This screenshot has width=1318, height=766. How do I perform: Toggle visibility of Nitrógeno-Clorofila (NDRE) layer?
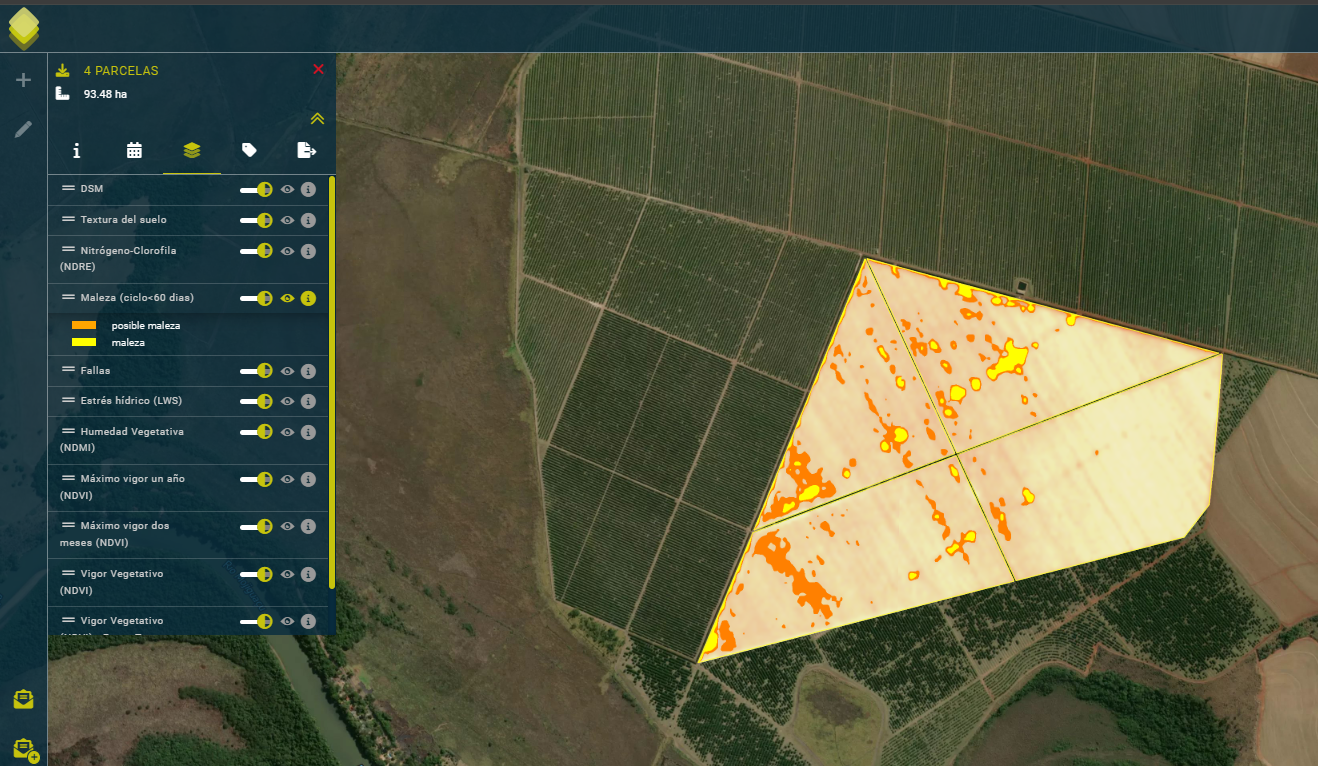pos(287,251)
